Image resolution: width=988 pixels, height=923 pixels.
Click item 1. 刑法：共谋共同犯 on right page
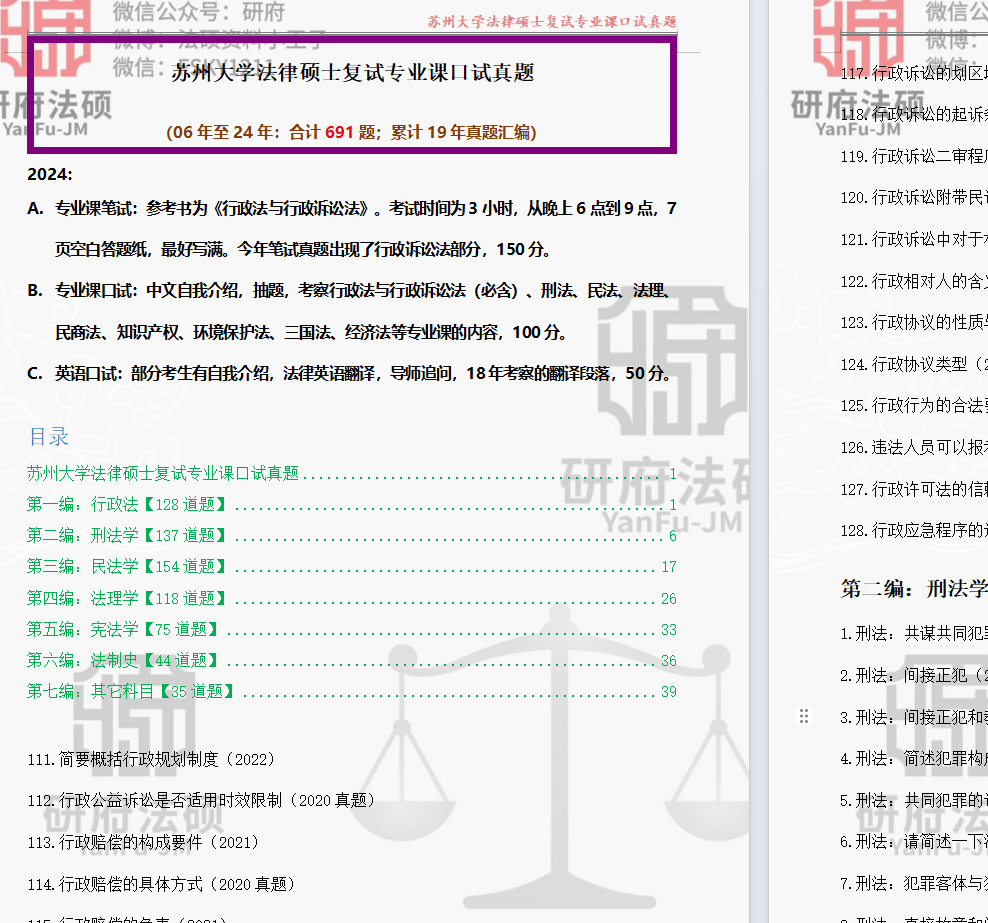coord(914,633)
